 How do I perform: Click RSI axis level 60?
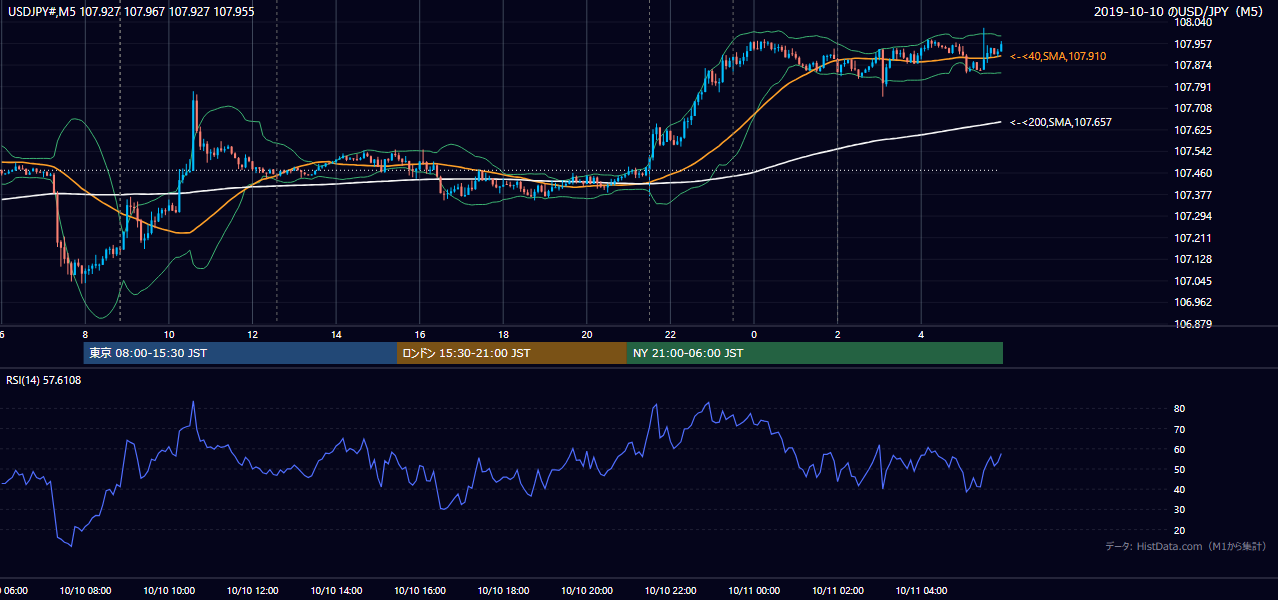1180,449
